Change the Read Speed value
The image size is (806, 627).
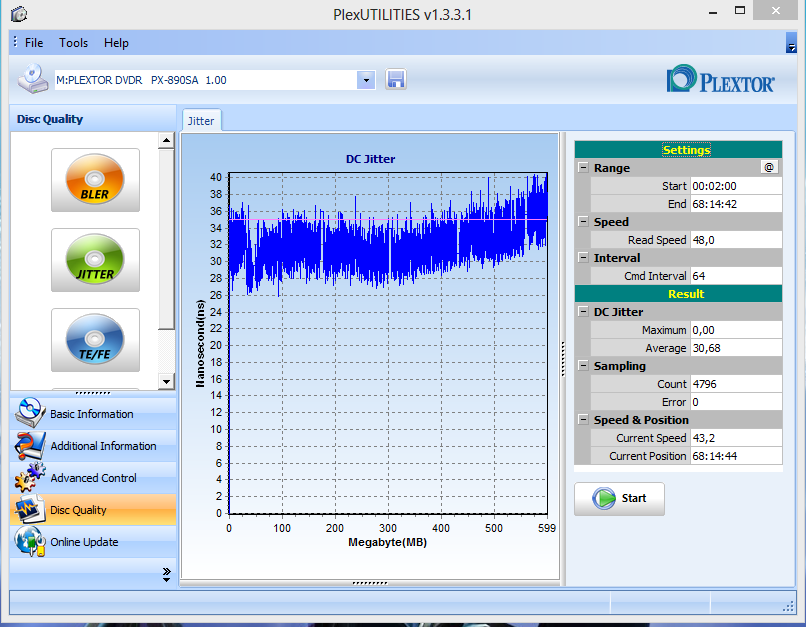[736, 240]
